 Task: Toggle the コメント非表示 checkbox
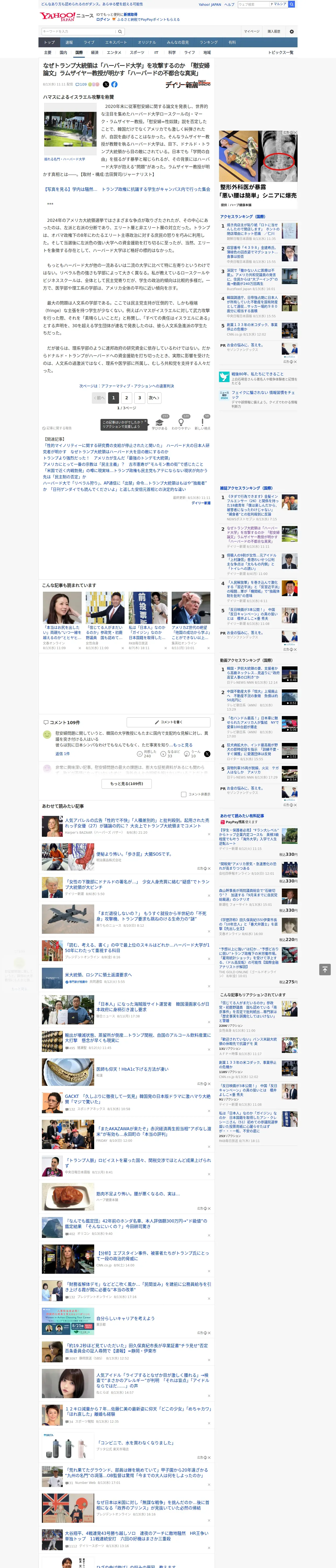pyautogui.click(x=183, y=794)
